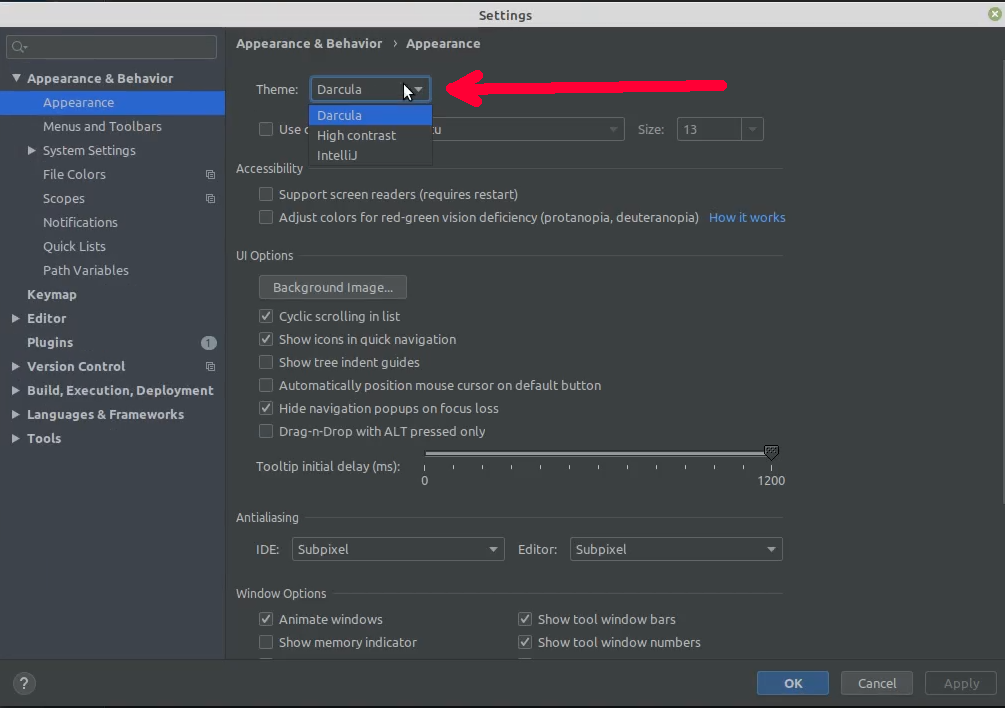
Task: Toggle Use custom font checkbox
Action: [266, 129]
